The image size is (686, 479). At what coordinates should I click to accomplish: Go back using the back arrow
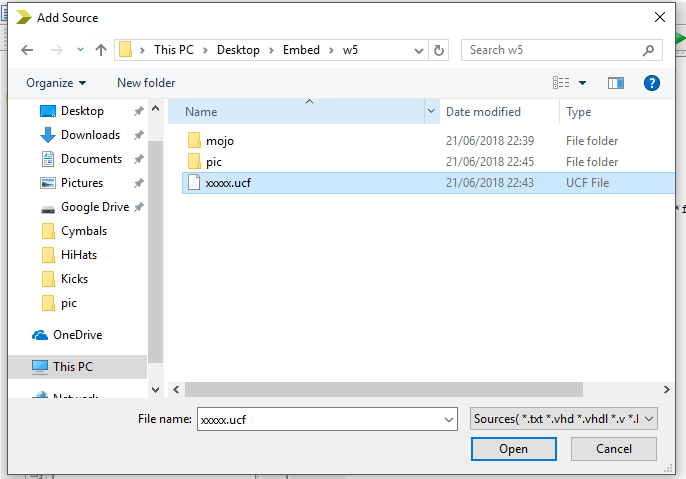point(27,50)
